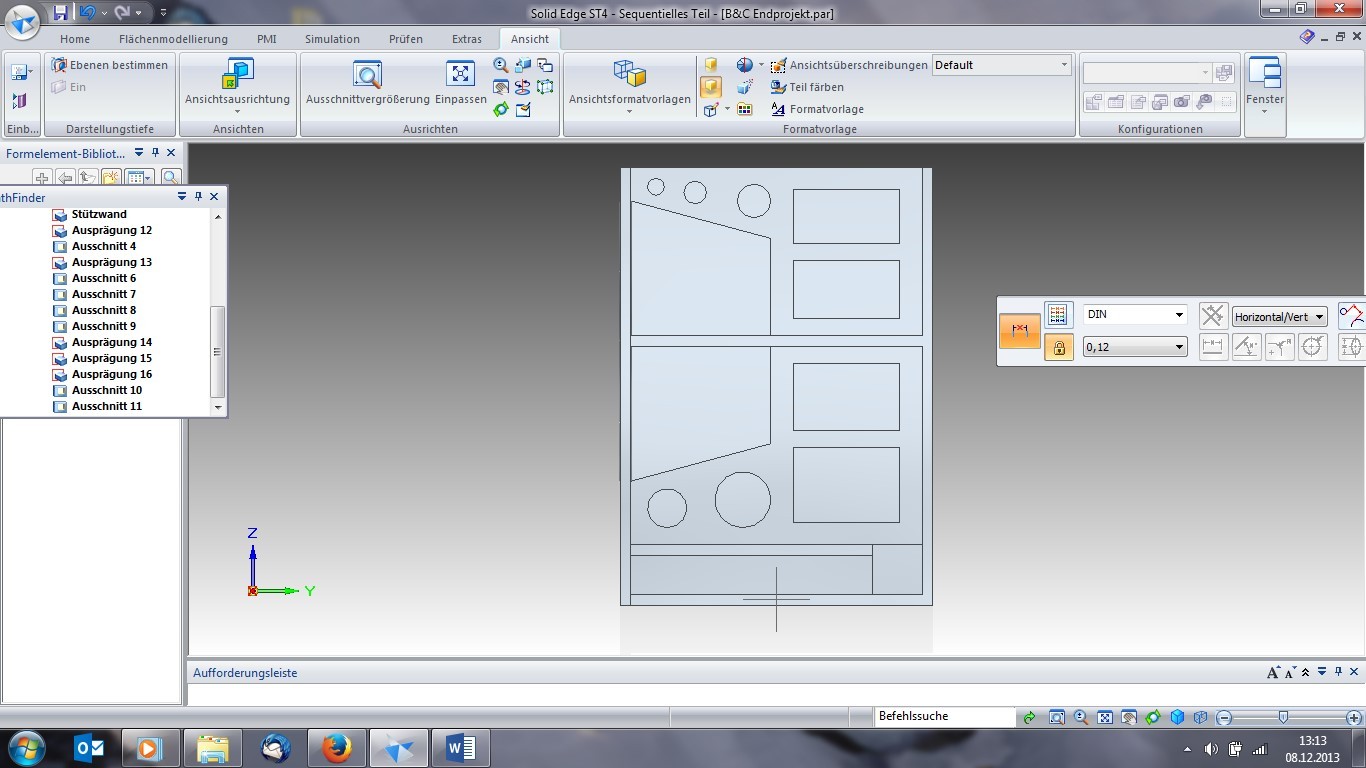Screen dimensions: 1366x768
Task: Expand the Default view overrides dropdown
Action: tap(1064, 65)
